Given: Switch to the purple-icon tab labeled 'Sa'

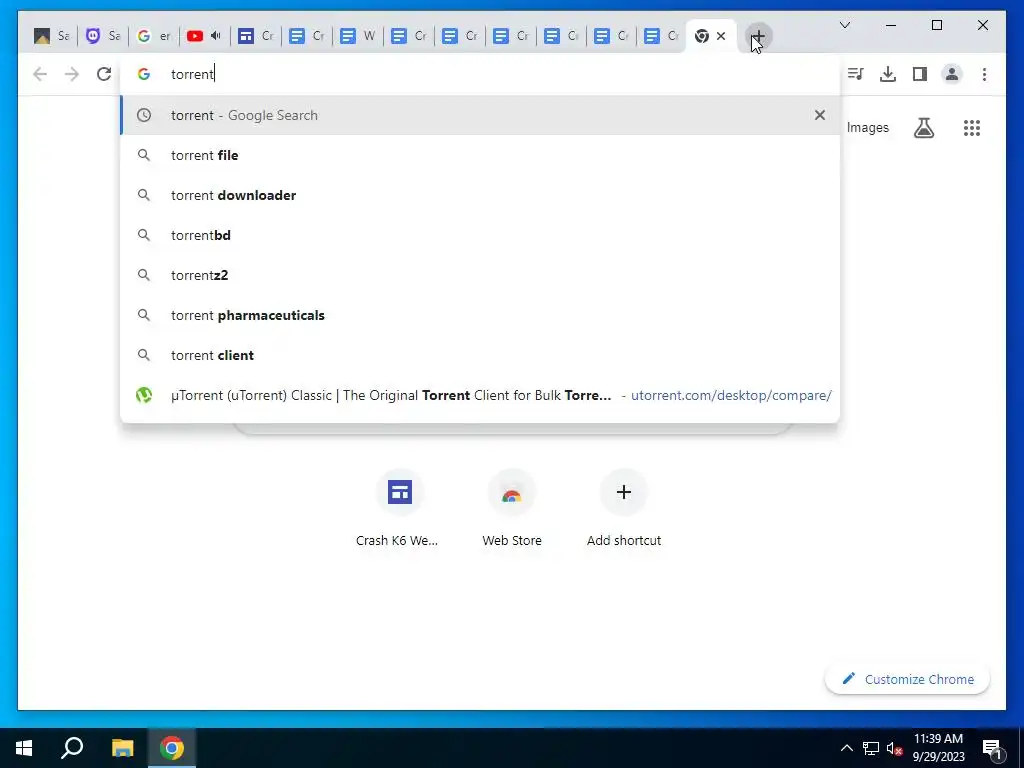Looking at the screenshot, I should pyautogui.click(x=103, y=36).
